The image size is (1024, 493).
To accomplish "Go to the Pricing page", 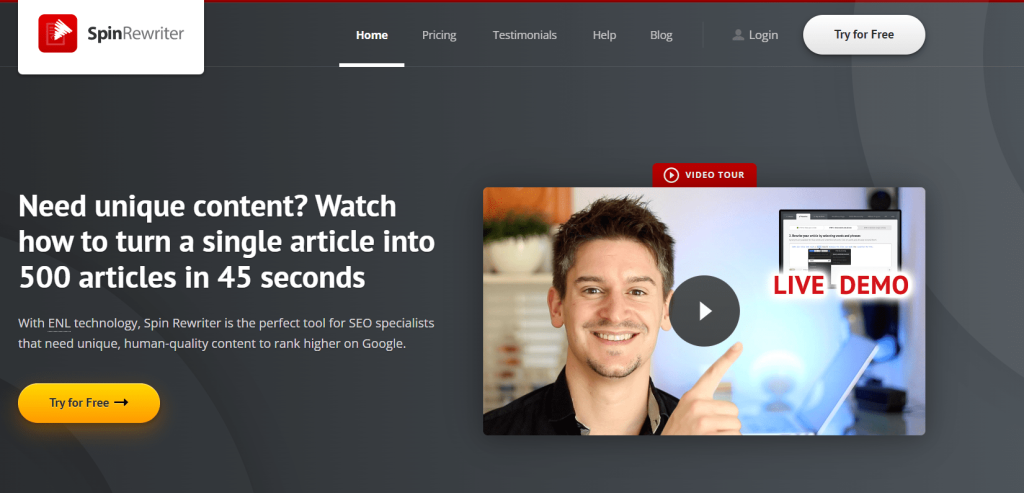I will tap(439, 35).
